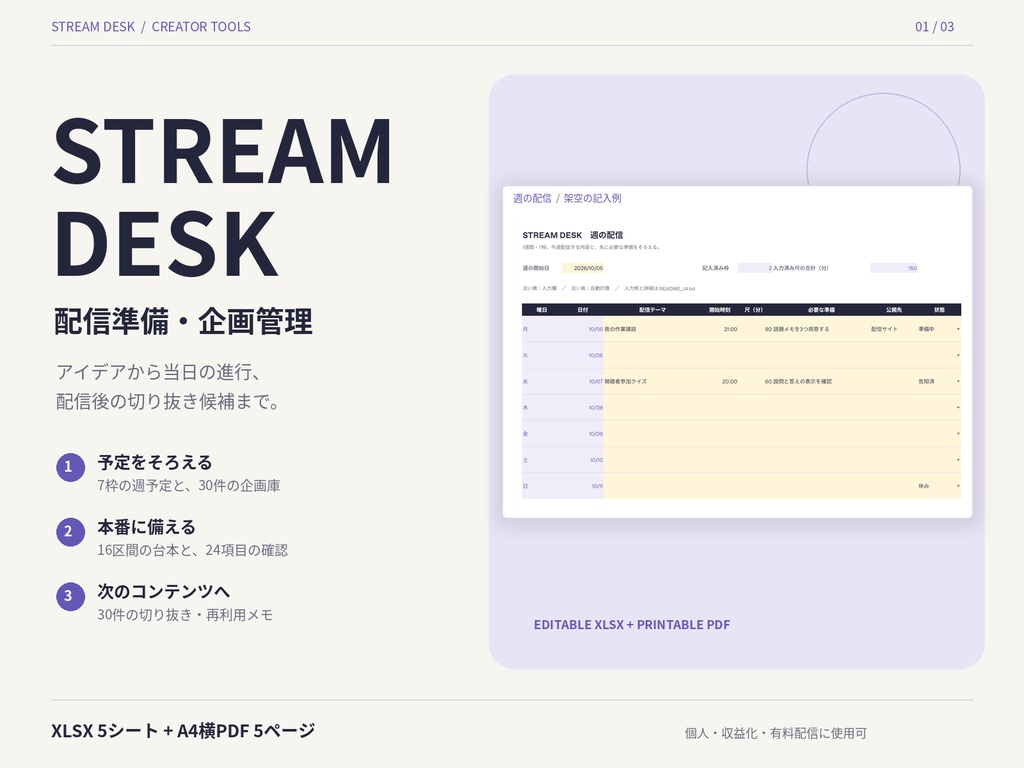Click XLSX 5シート + A4横PDF 5ページ footer text
Viewport: 1024px width, 768px height.
click(x=183, y=730)
